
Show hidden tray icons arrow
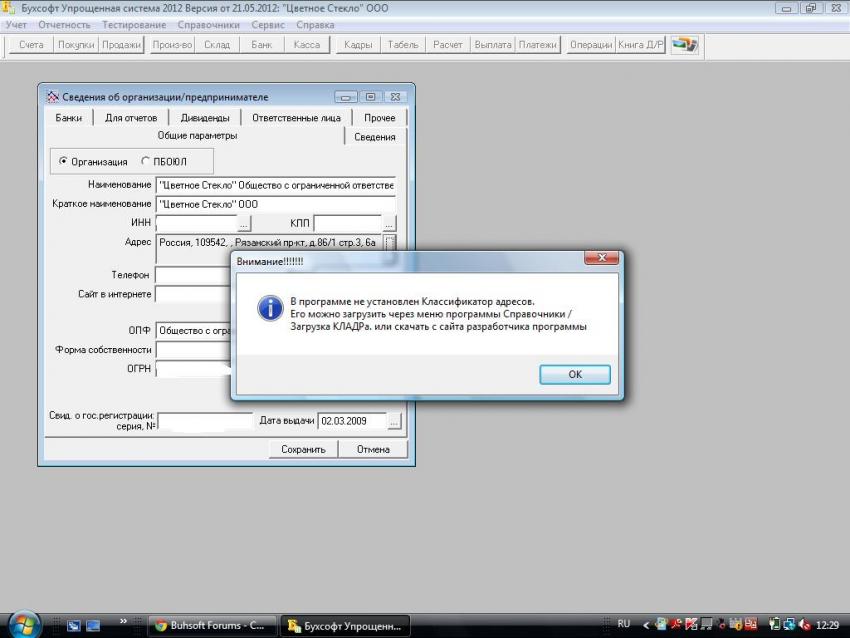coord(646,625)
